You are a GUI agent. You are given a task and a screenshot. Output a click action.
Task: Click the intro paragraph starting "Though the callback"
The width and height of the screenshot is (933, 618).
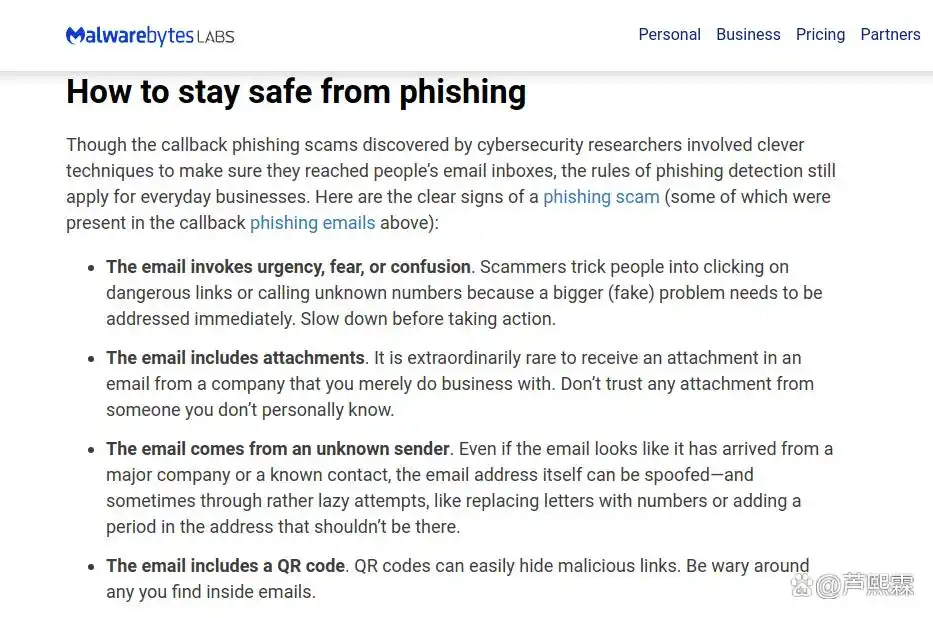[451, 184]
